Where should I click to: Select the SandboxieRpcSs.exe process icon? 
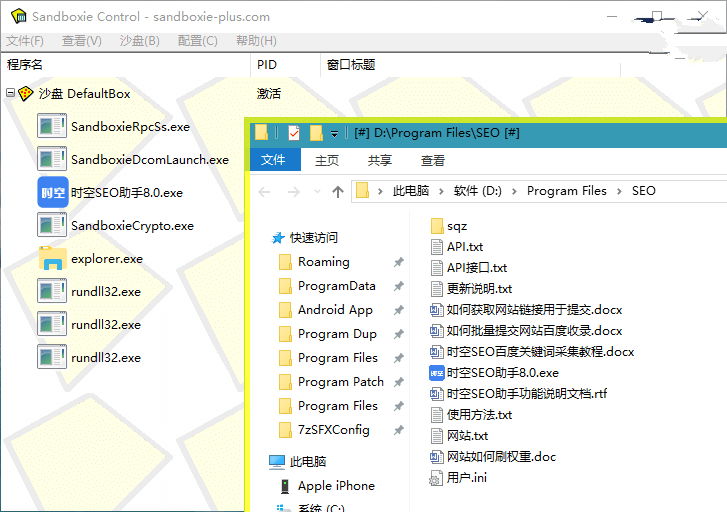(52, 126)
